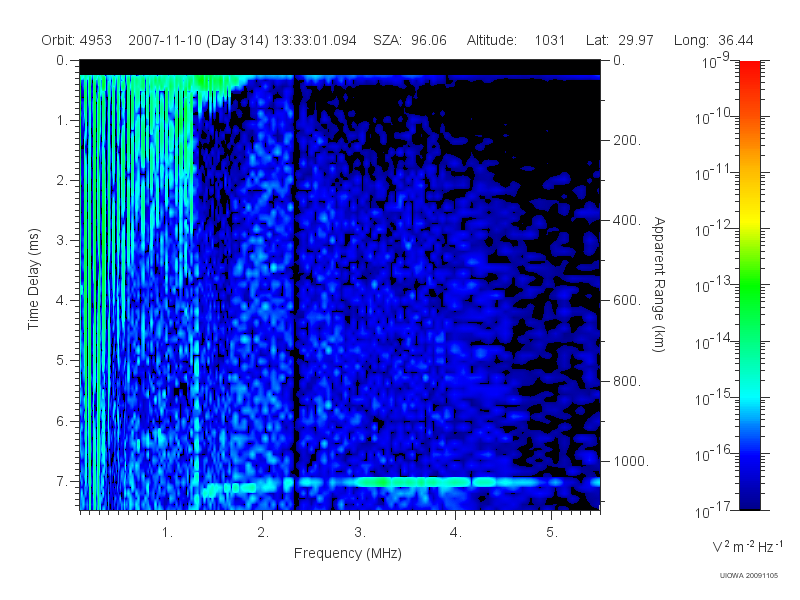
Task: Click the yellow band of the colorbar
Action: click(x=750, y=219)
